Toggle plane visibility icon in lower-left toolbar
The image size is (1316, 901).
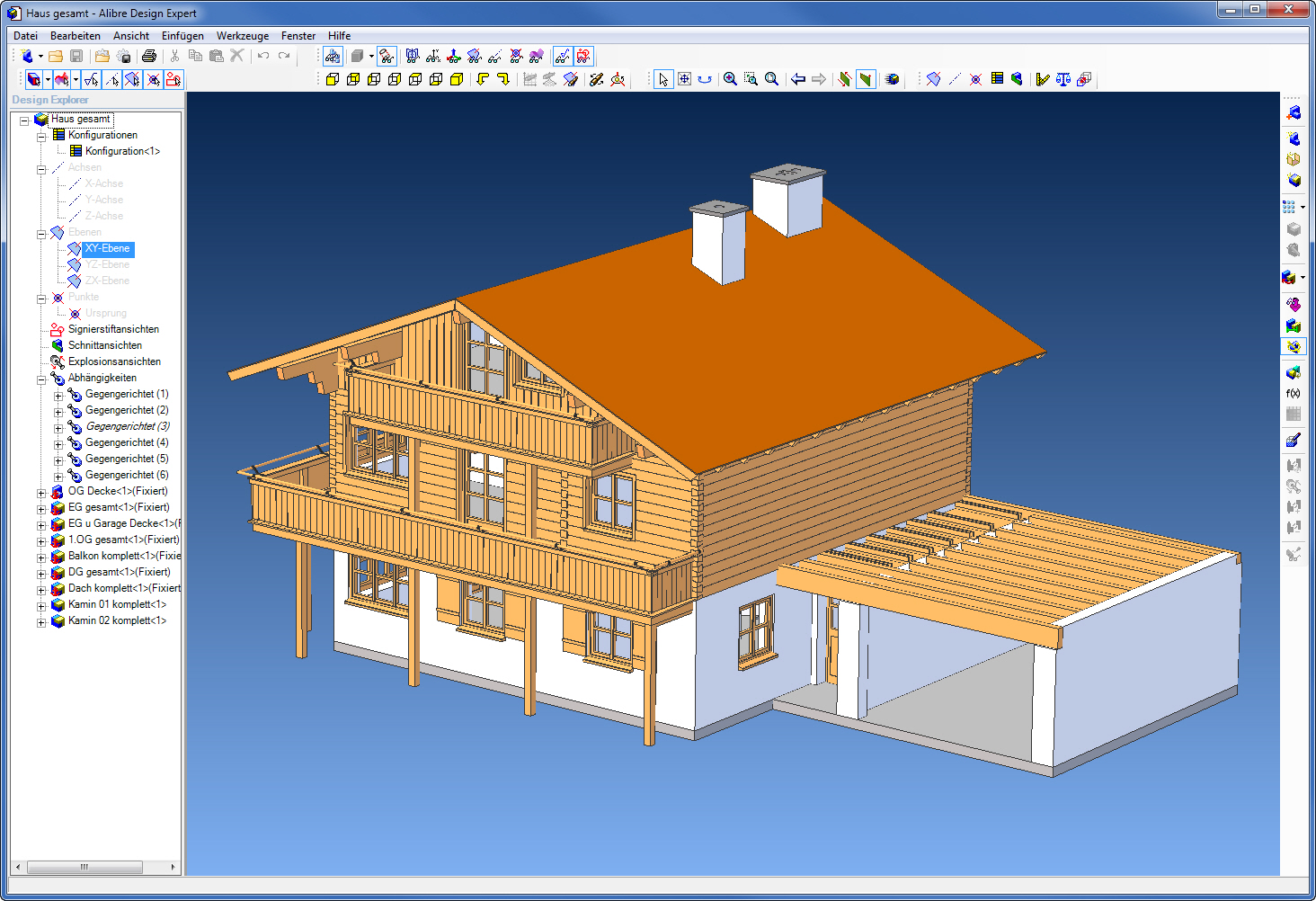tap(132, 79)
